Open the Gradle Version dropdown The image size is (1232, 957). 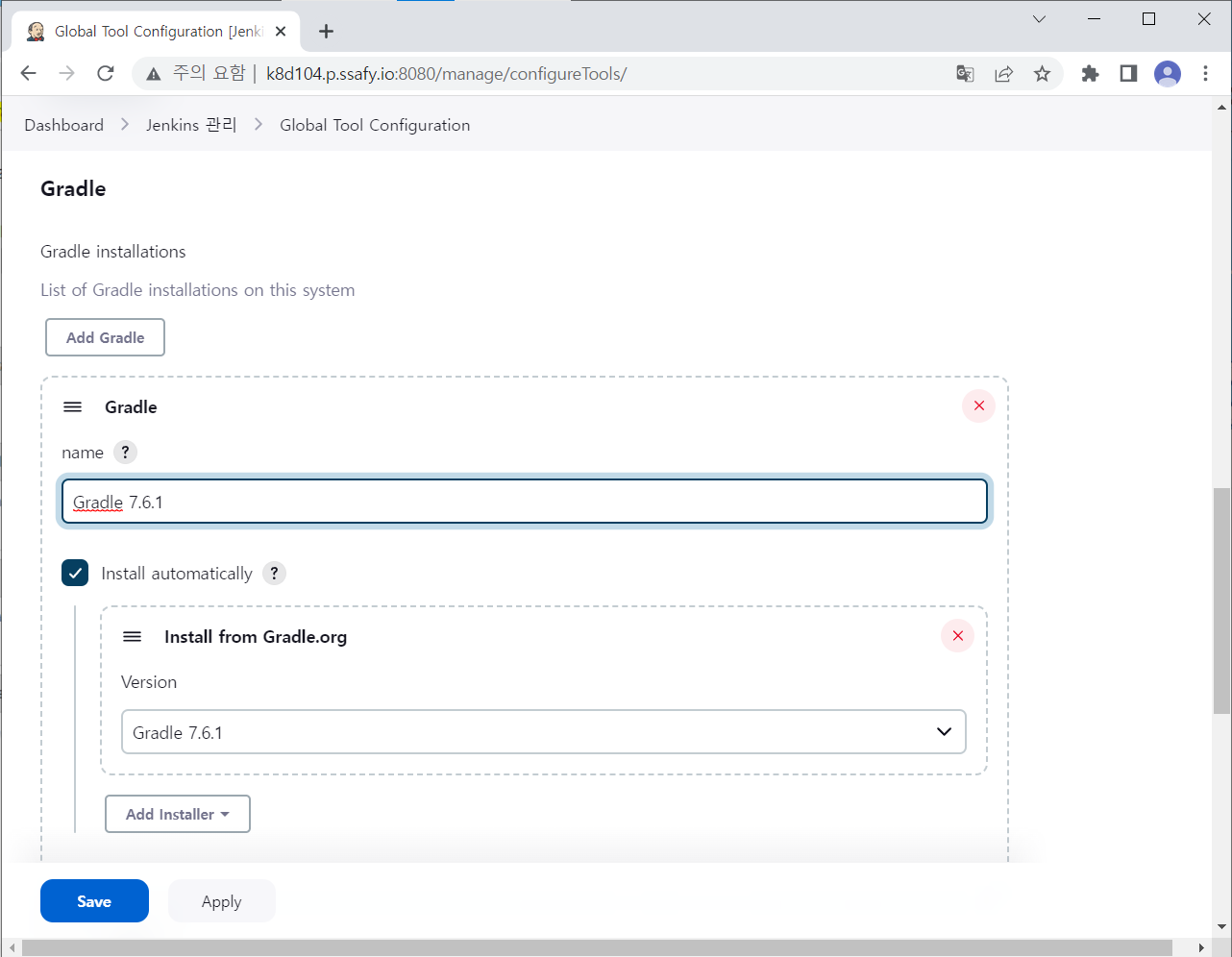tap(543, 732)
